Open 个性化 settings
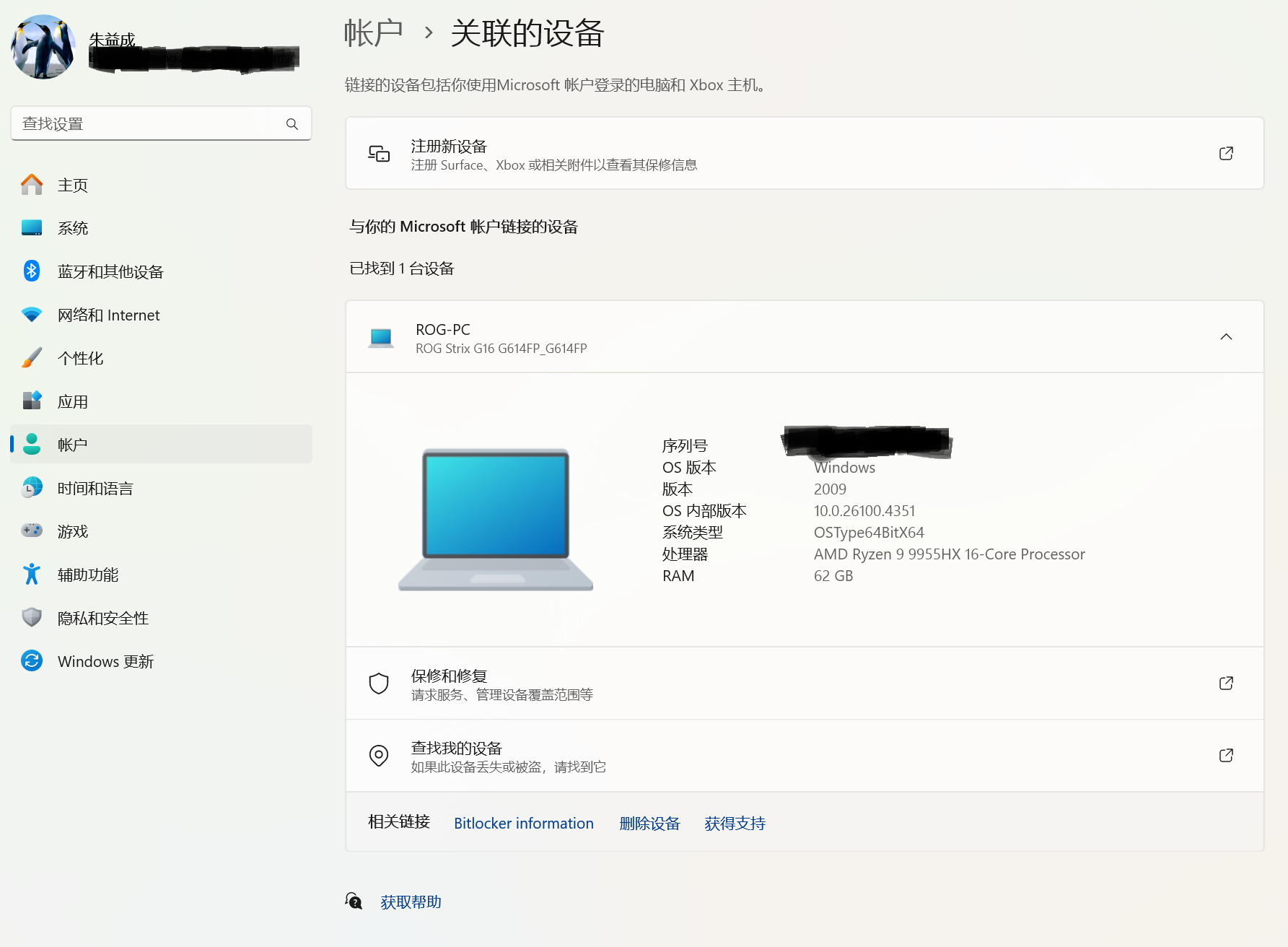1288x947 pixels. point(161,358)
